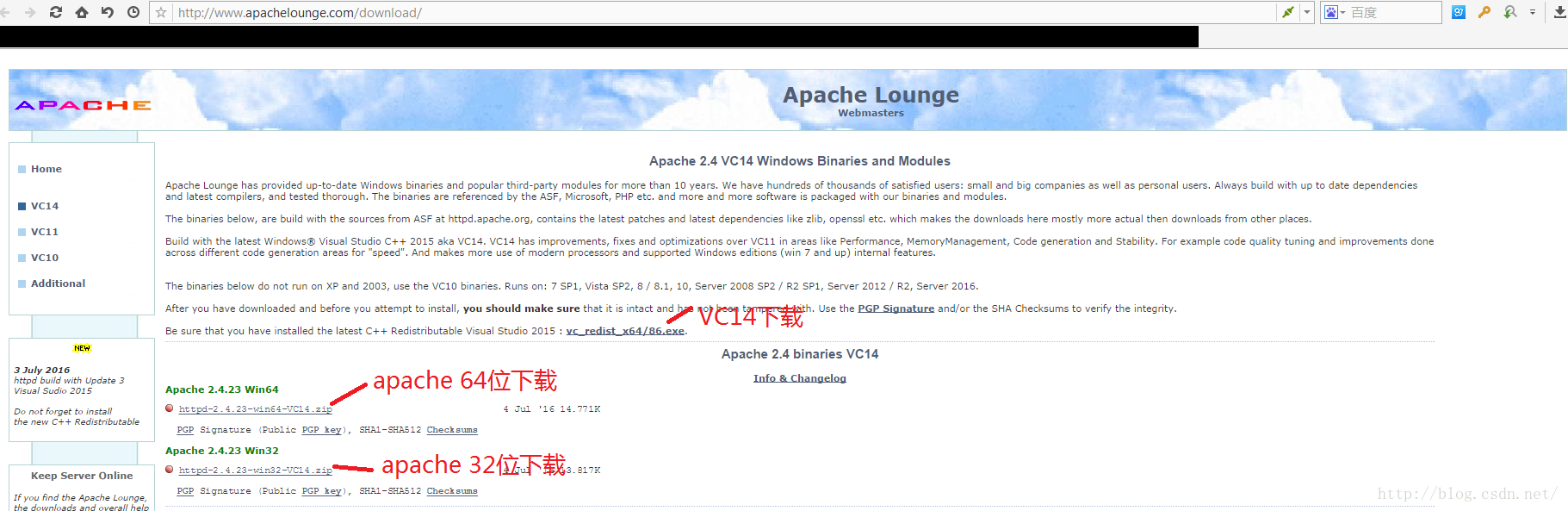Click the blue translate extension icon
This screenshot has height=511, width=1568.
click(1459, 12)
